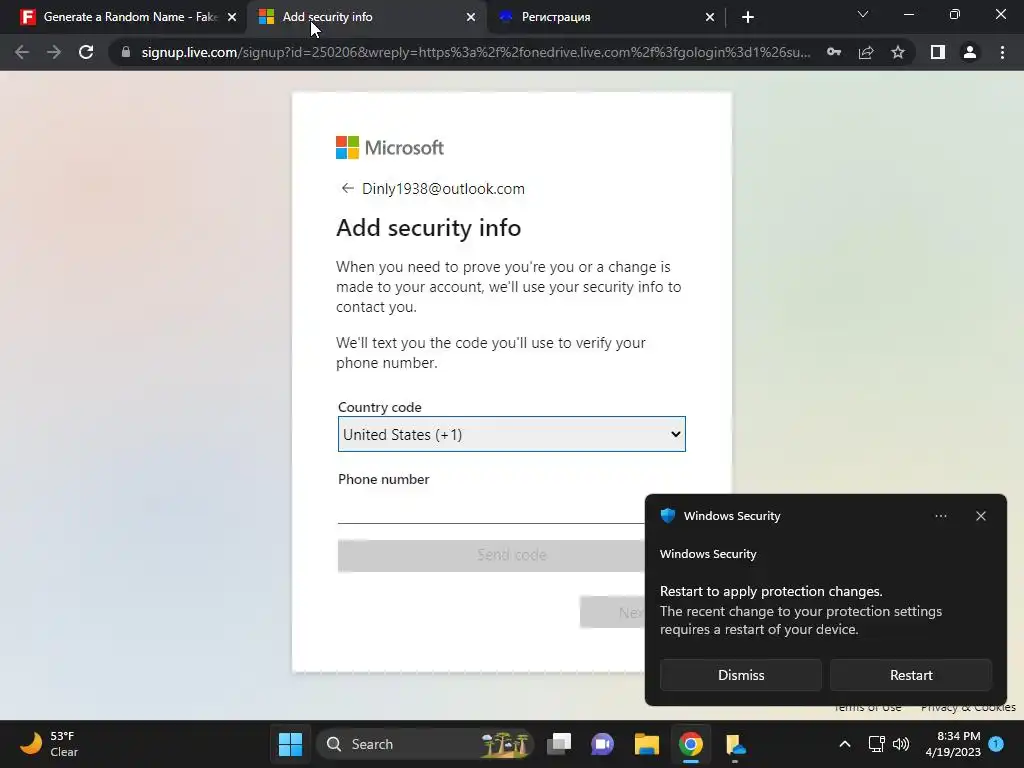Open the Windows Start menu

click(291, 744)
